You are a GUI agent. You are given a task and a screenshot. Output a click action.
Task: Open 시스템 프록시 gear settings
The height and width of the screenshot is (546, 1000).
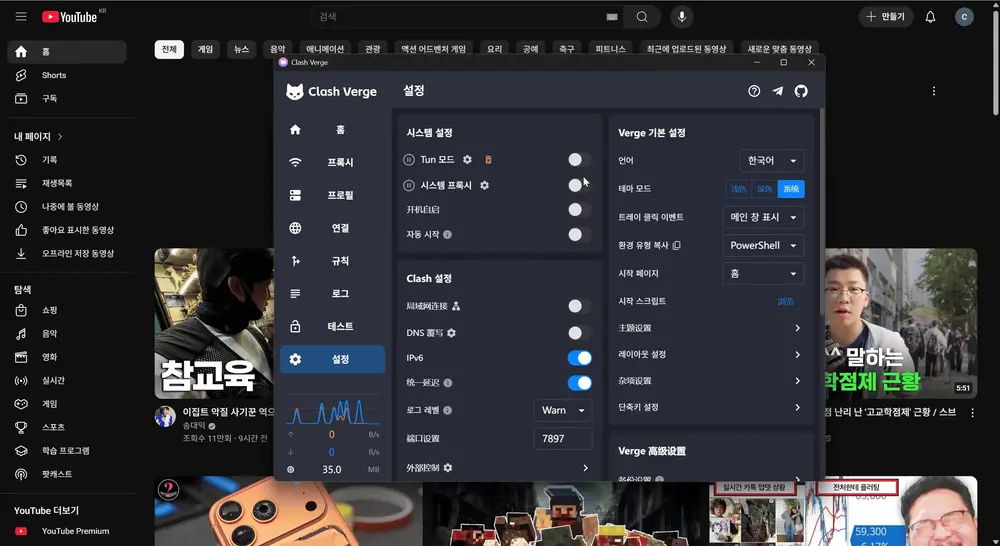[x=484, y=186]
